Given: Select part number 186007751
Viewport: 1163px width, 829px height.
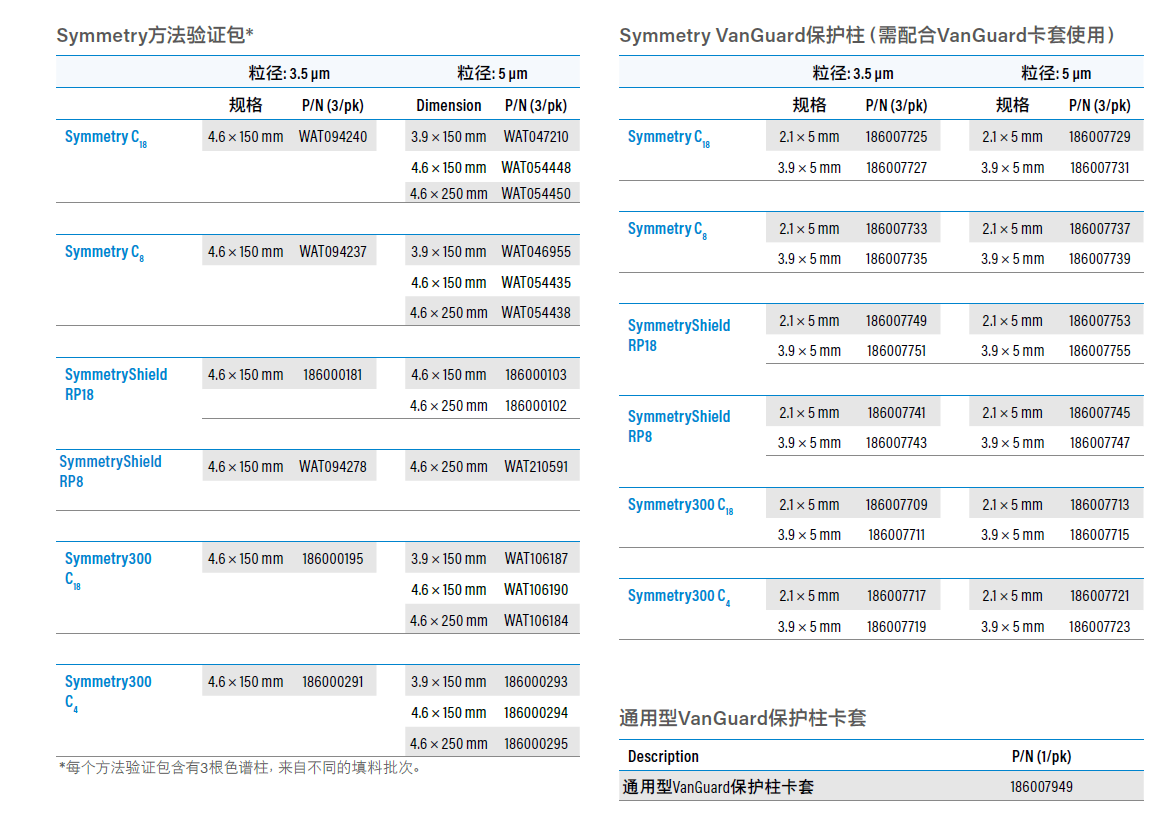Looking at the screenshot, I should pos(896,351).
